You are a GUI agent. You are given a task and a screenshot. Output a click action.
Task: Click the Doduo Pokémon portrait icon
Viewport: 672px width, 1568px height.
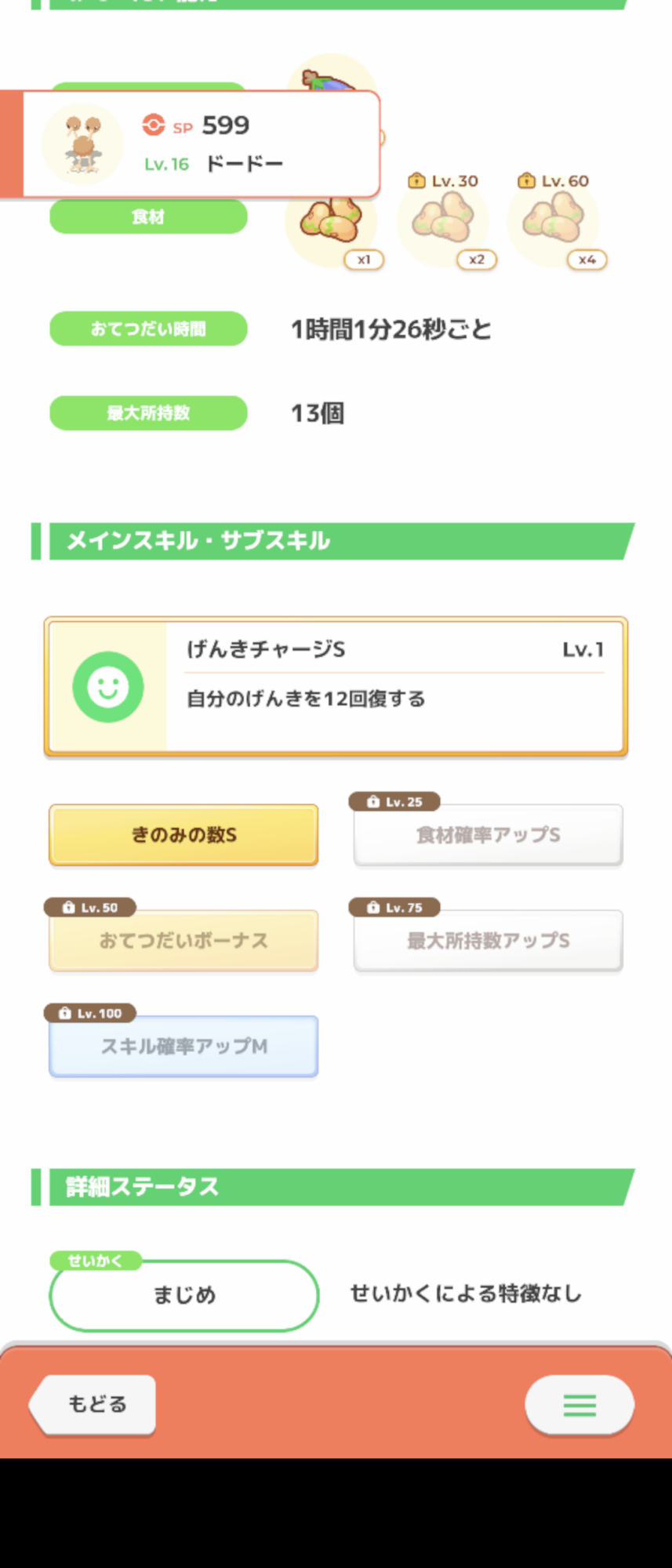[82, 143]
